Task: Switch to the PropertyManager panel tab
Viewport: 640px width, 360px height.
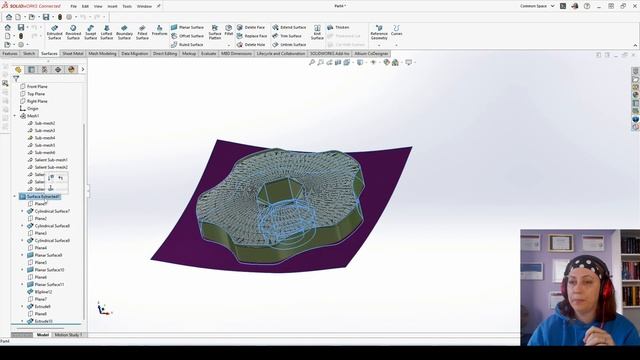Action: coord(31,69)
